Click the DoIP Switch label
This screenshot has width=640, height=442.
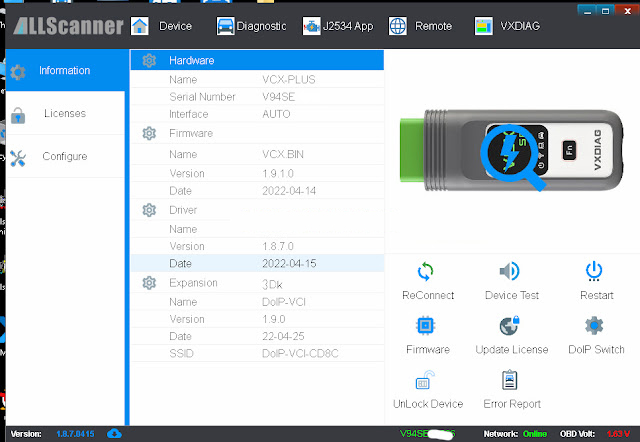(596, 349)
